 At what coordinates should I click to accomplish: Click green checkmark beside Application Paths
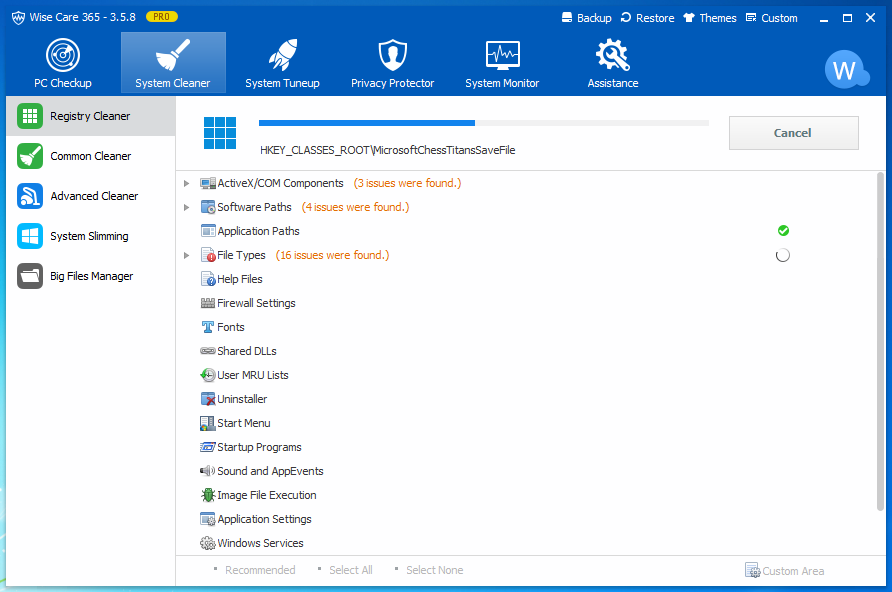[x=783, y=230]
